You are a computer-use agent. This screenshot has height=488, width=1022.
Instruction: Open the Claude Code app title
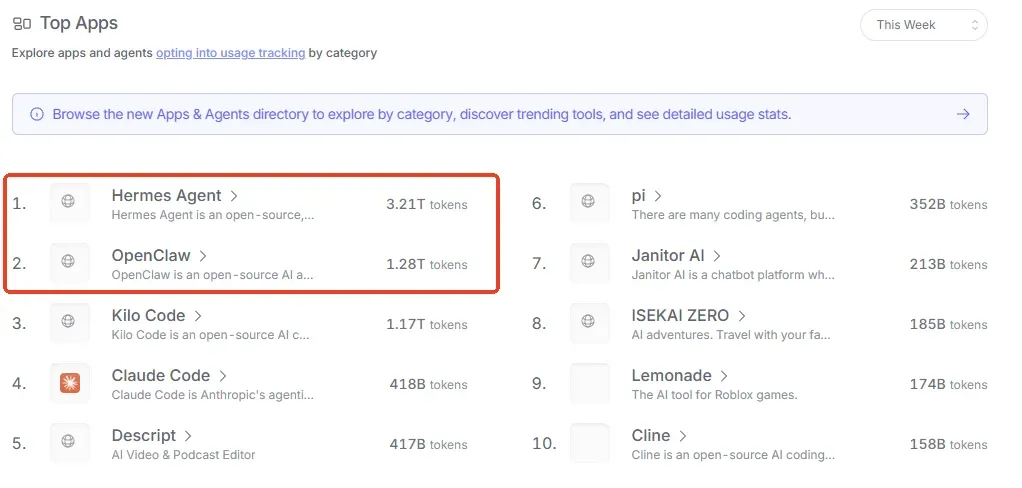[x=161, y=375]
